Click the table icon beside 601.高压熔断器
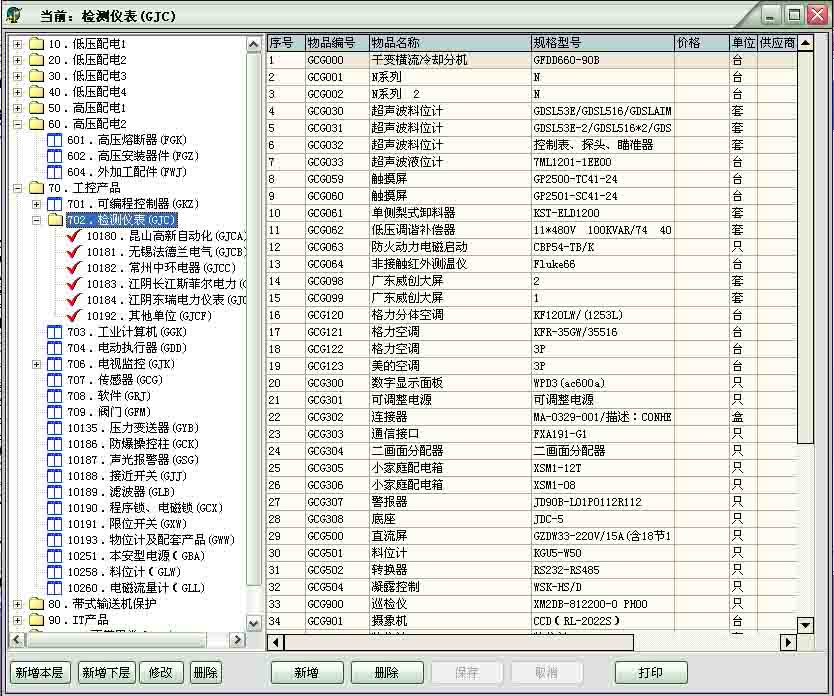Screen dimensions: 834x696 (54, 141)
